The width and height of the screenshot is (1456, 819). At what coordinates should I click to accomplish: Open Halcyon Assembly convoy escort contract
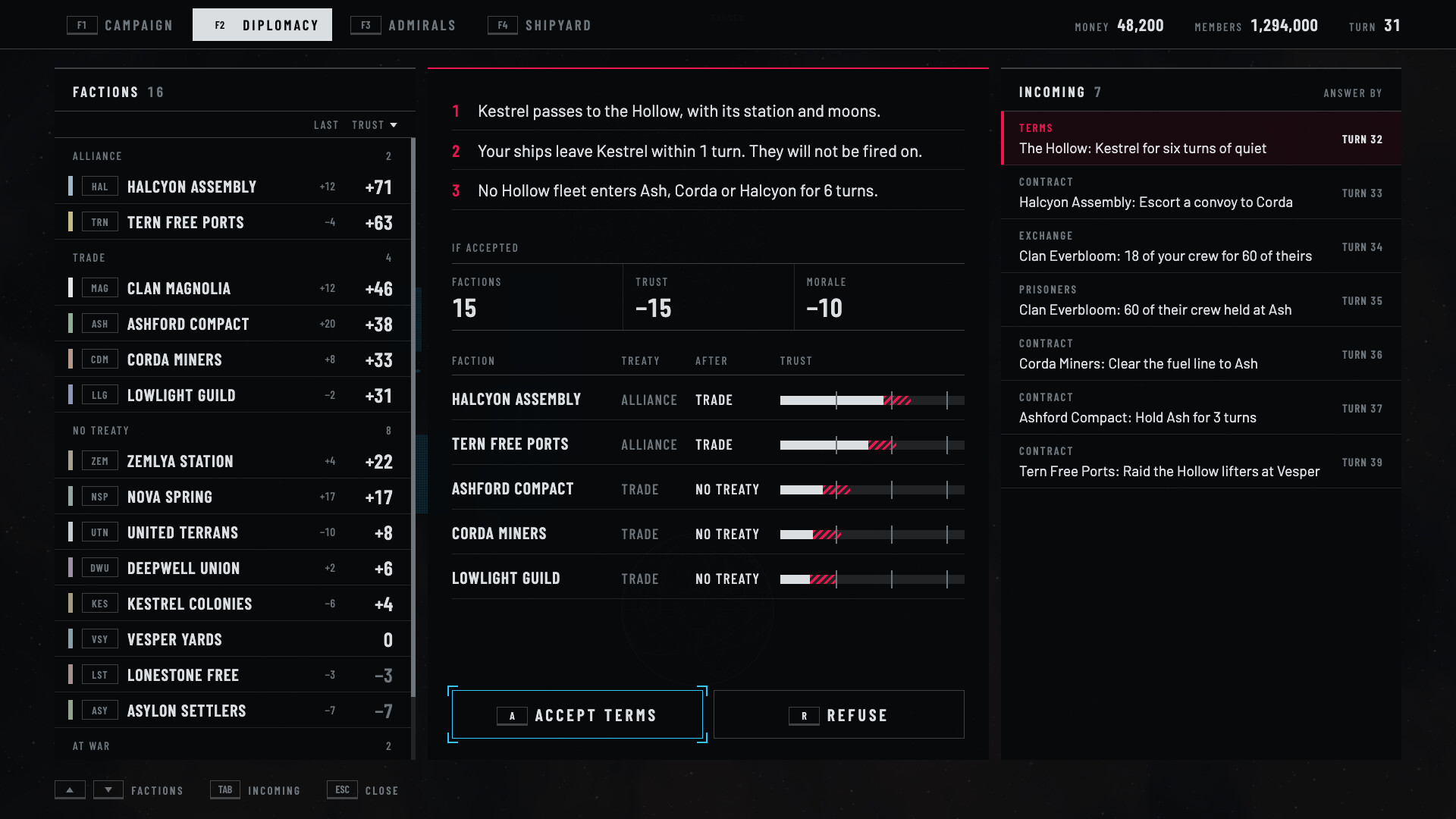pyautogui.click(x=1201, y=193)
